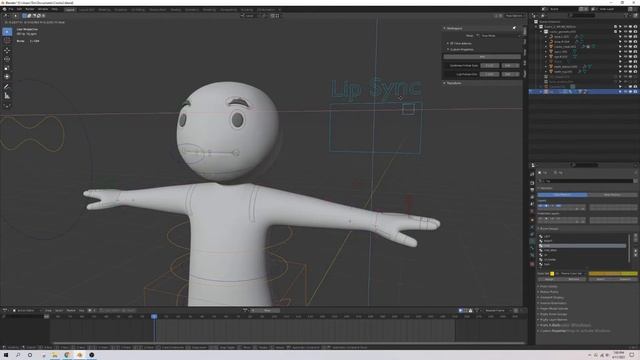The height and width of the screenshot is (360, 640).
Task: Disable render for teeth_top.001 row
Action: (x=635, y=71)
